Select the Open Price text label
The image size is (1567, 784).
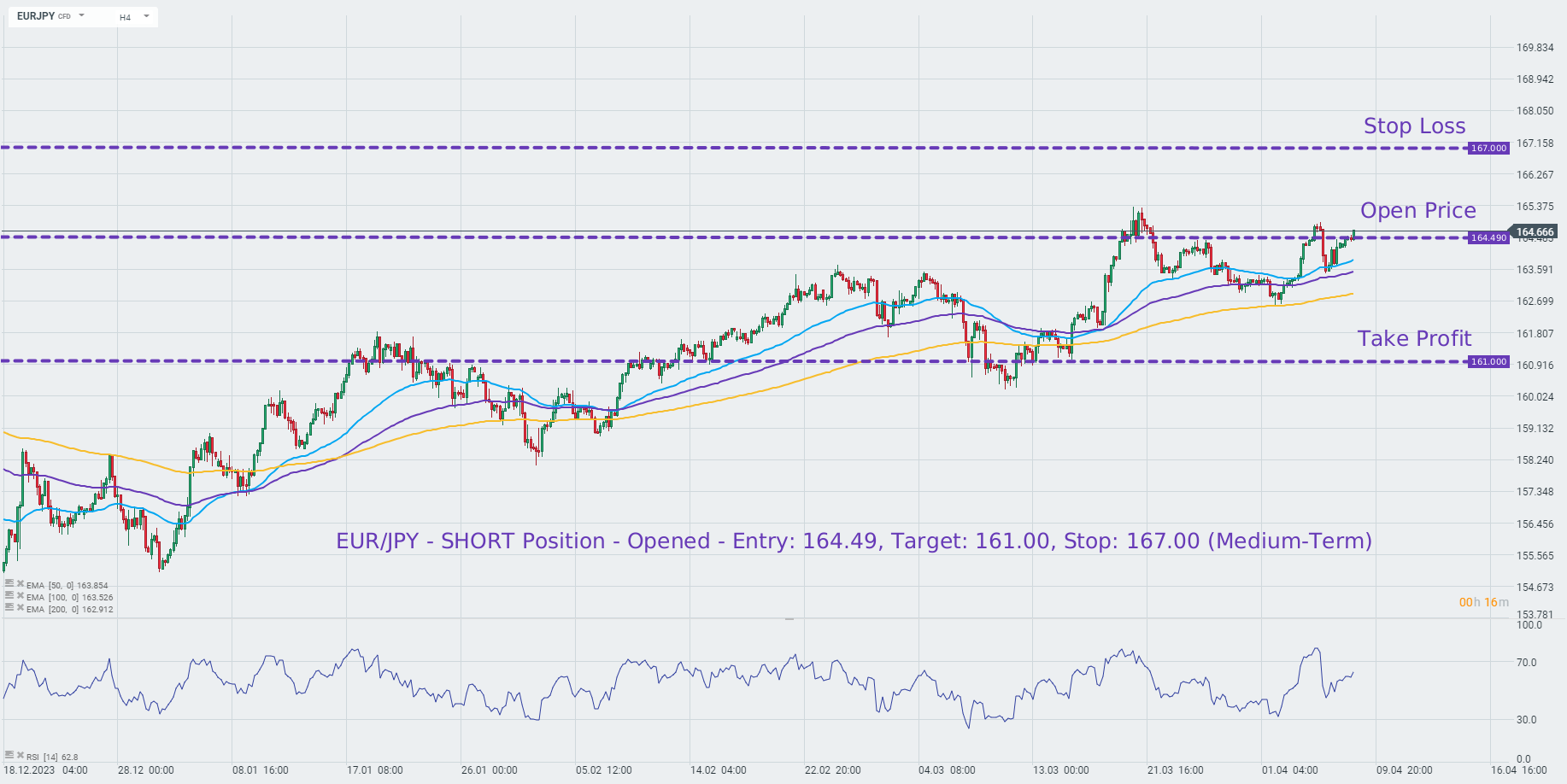point(1417,211)
